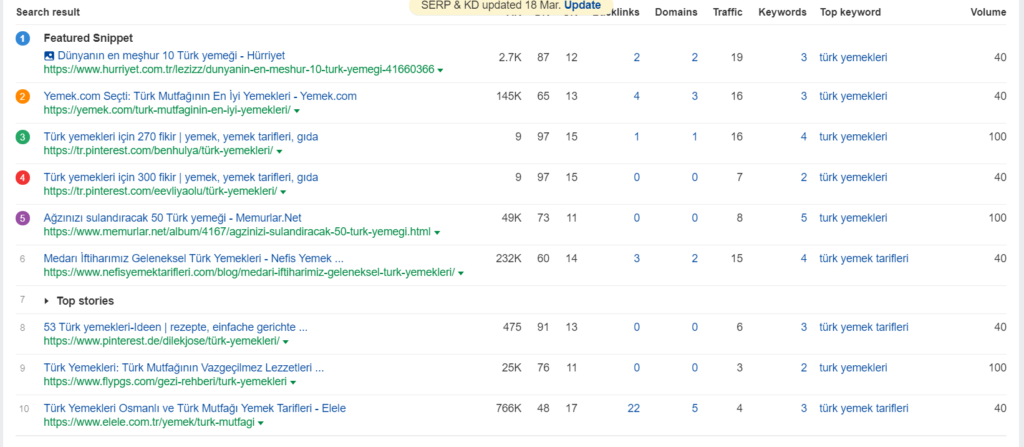This screenshot has width=1024, height=447.
Task: Click the nefisyemektarifleri.com green URL
Action: click(x=249, y=272)
